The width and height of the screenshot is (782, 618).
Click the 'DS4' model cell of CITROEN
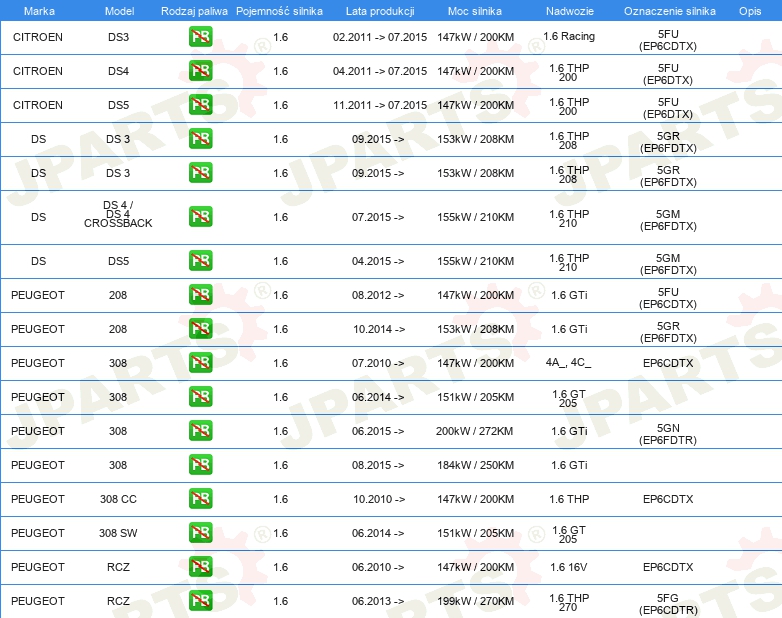click(118, 71)
